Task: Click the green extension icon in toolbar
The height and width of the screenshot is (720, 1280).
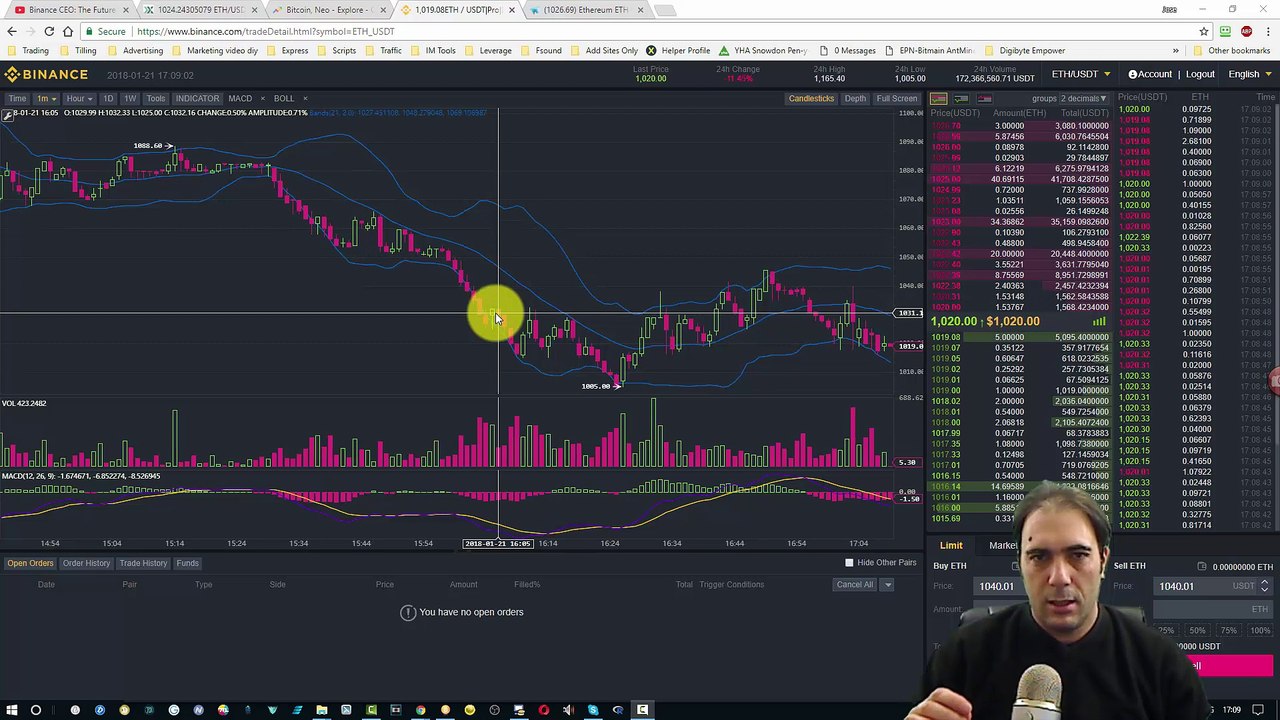Action: (1225, 31)
